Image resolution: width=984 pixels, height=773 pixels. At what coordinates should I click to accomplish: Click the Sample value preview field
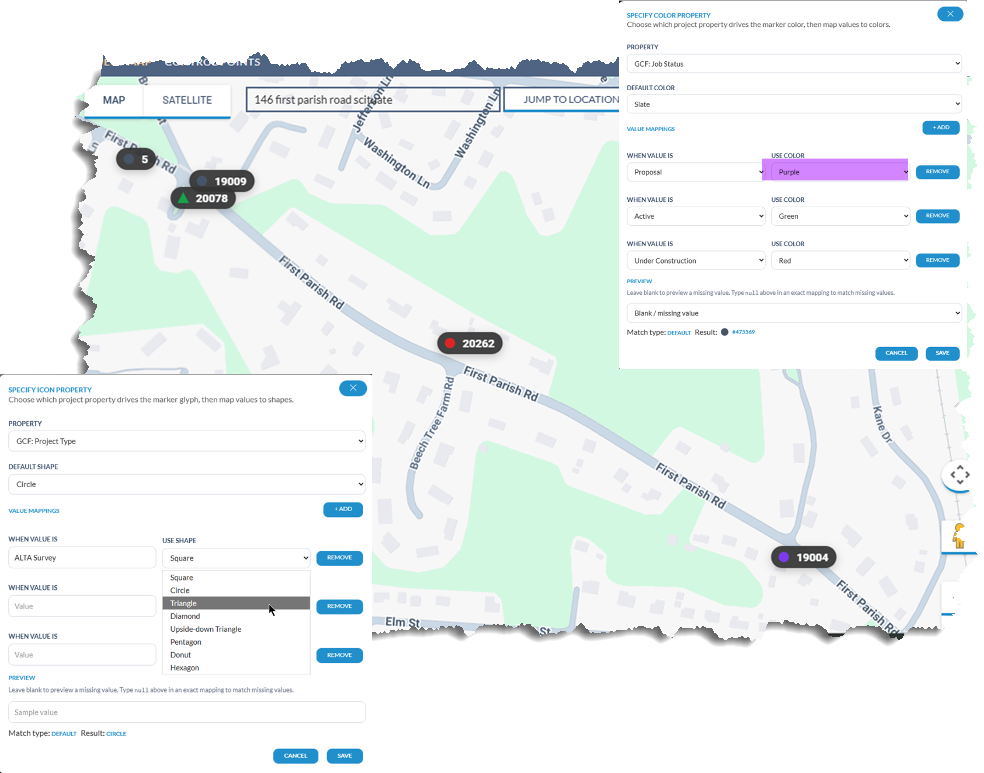186,712
